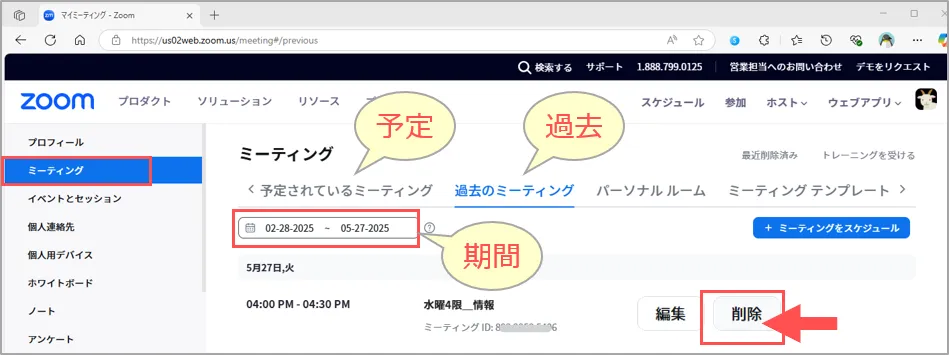Expand the ウェブアプリ dropdown
949x363 pixels.
(x=864, y=103)
